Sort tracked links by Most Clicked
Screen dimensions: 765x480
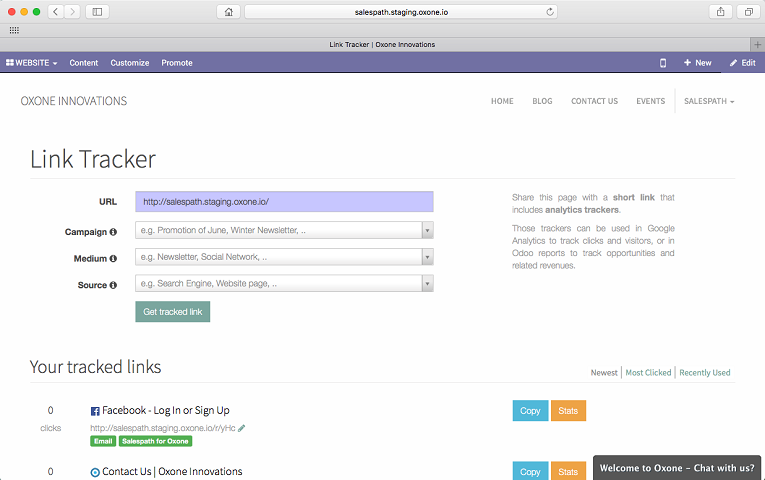point(648,373)
